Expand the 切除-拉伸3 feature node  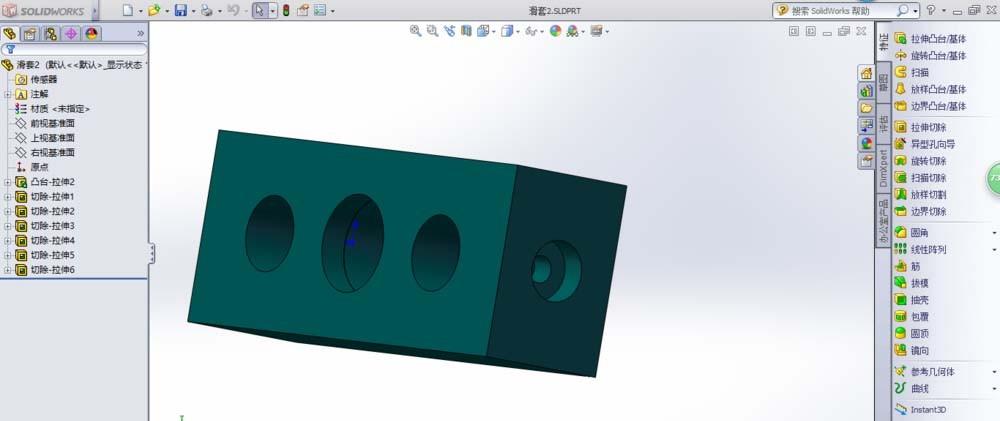coord(8,226)
